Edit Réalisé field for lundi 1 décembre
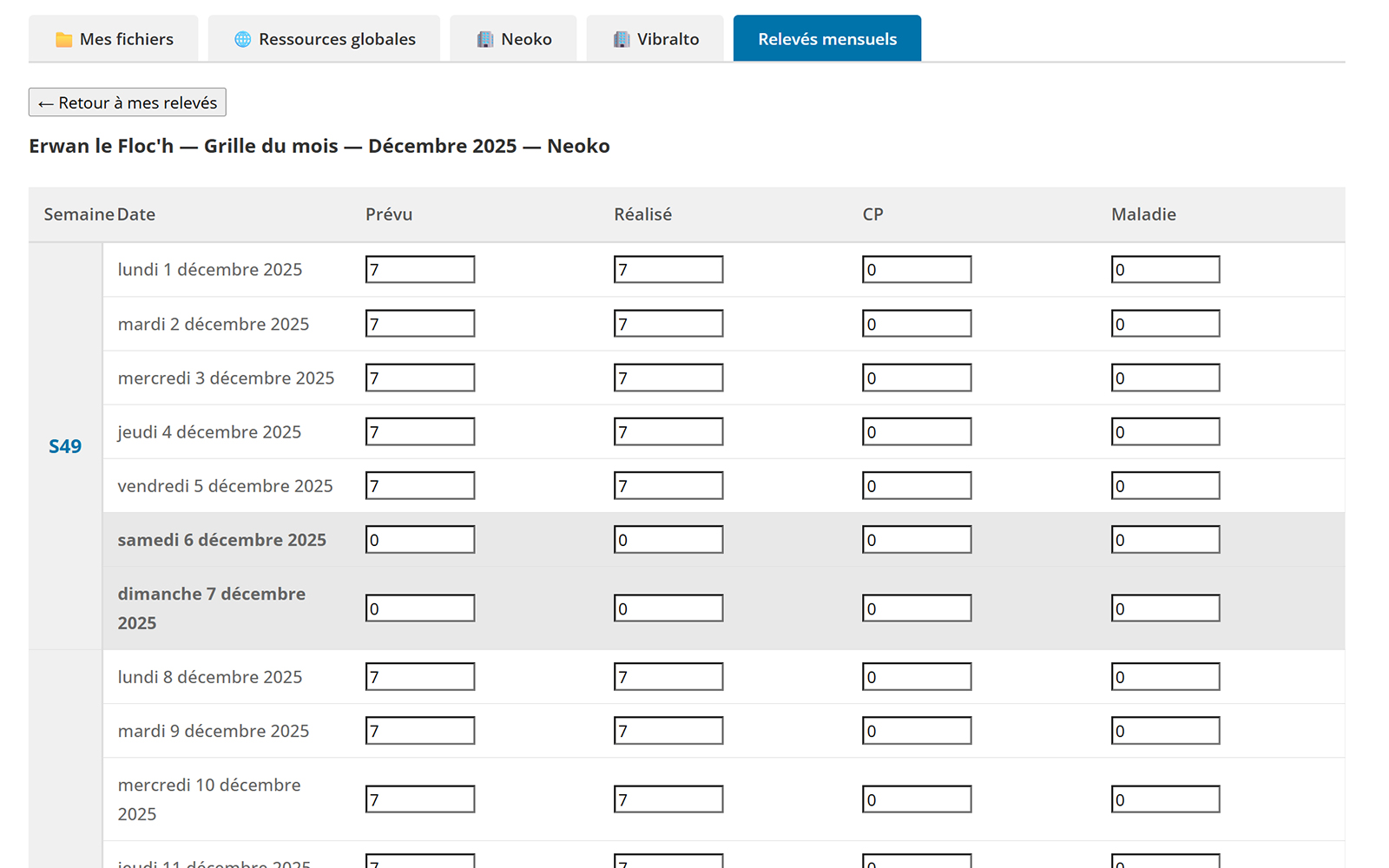This screenshot has height=868, width=1389. [668, 269]
